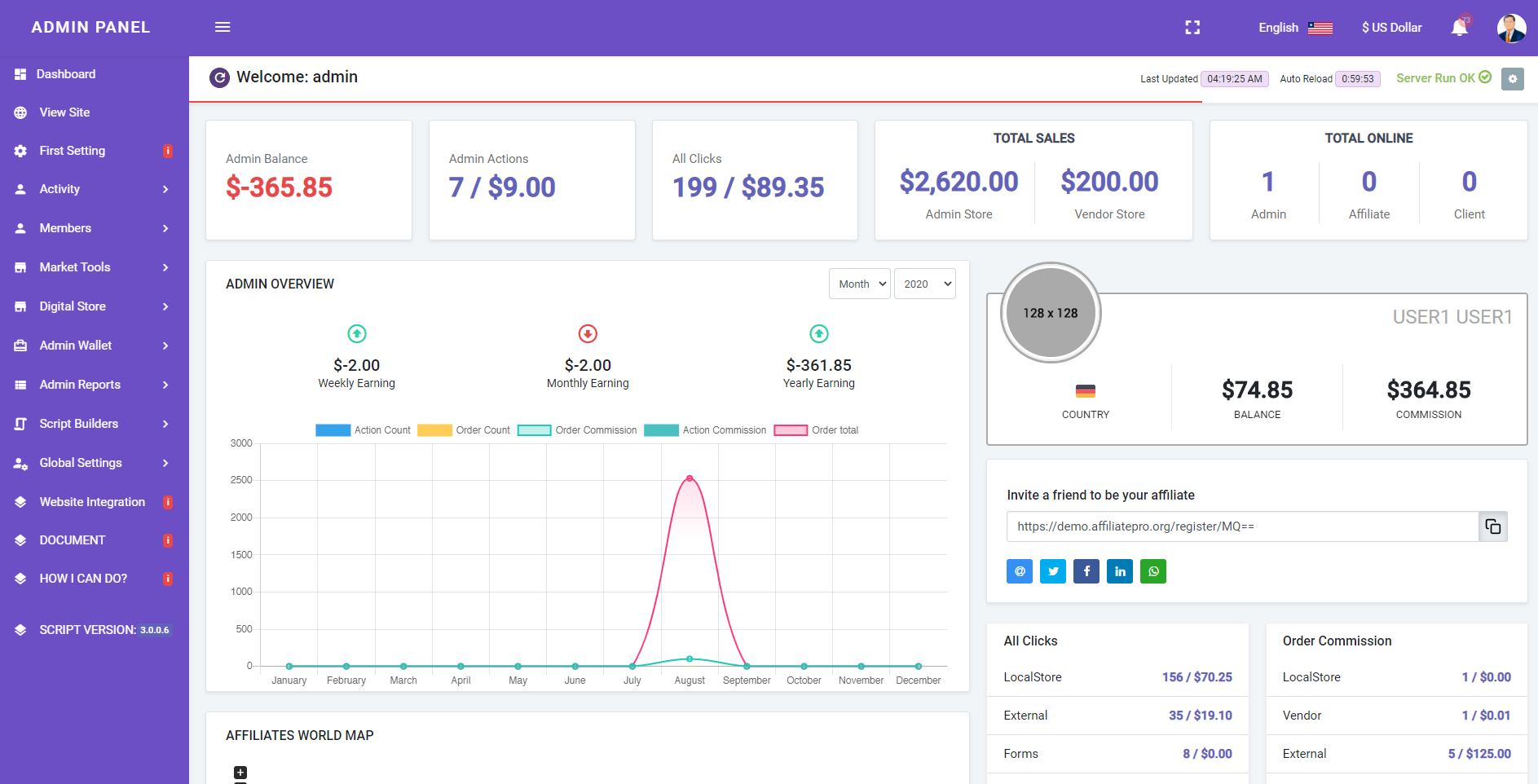This screenshot has height=784, width=1538.
Task: Open Admin Wallet sidebar menu
Action: 95,346
